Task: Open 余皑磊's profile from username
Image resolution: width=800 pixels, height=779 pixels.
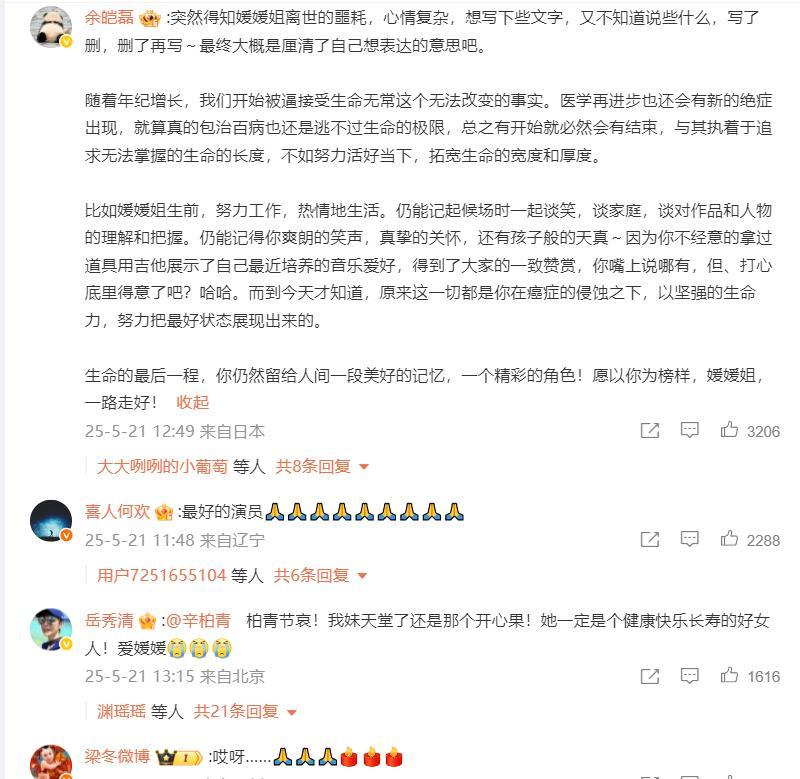Action: [109, 18]
